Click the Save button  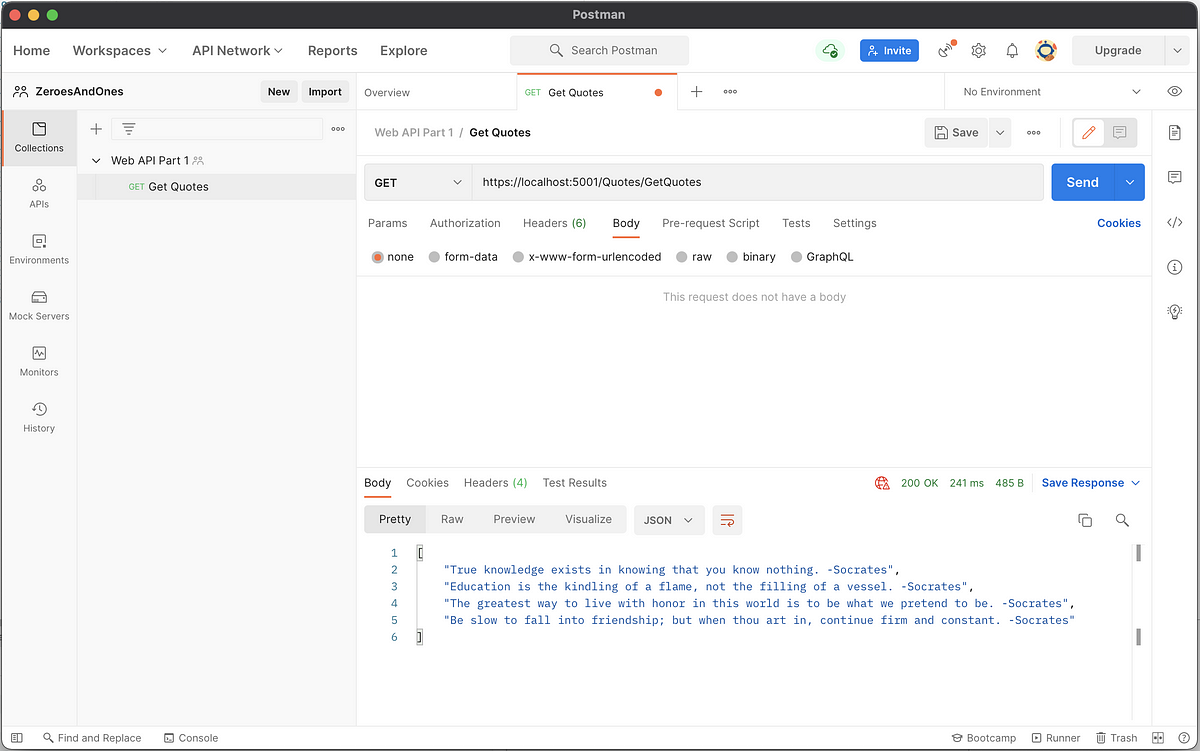(x=957, y=132)
